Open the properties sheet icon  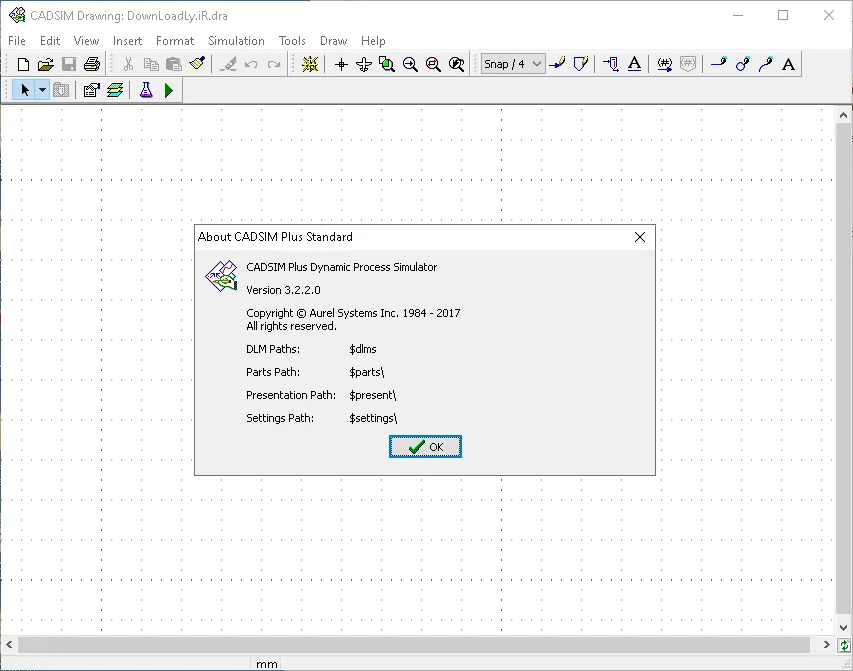[91, 90]
